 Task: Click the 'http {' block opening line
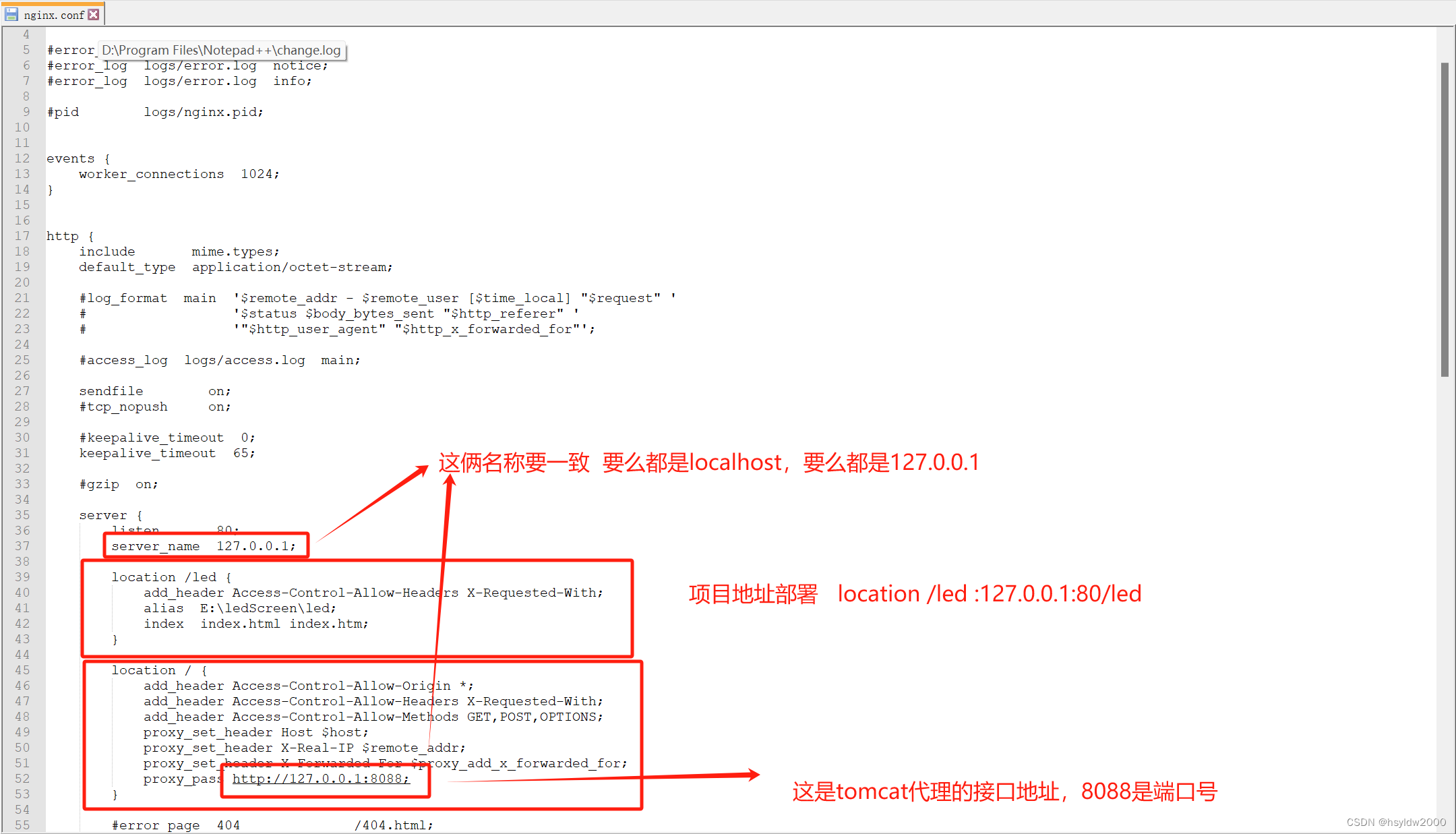[69, 236]
